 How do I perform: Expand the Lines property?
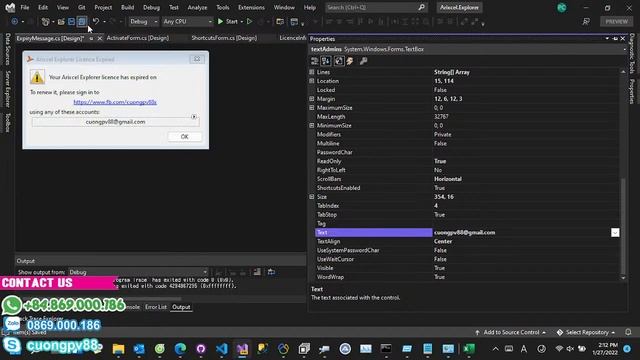click(x=312, y=72)
